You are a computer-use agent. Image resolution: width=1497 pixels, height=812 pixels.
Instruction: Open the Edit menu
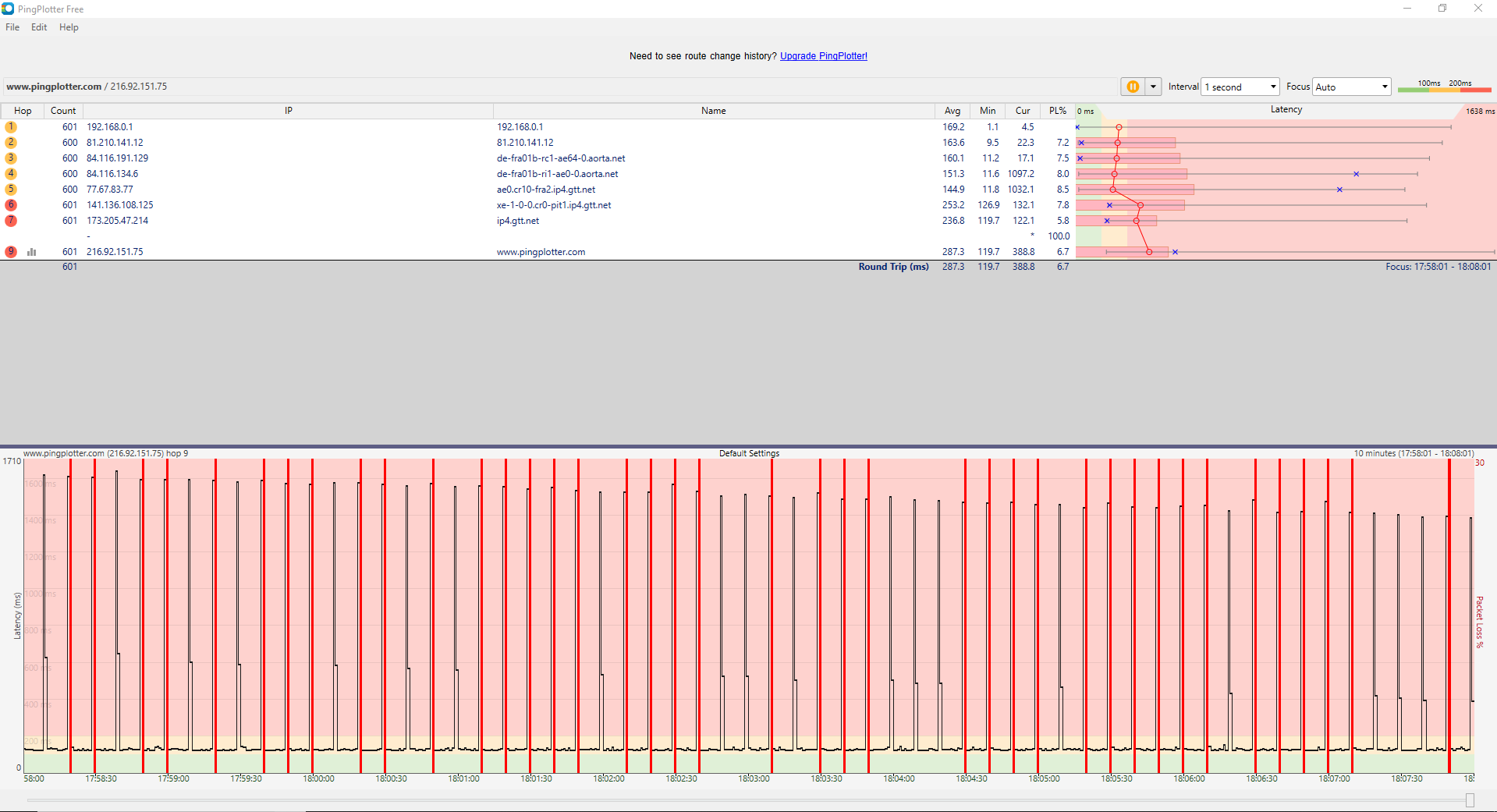[39, 27]
